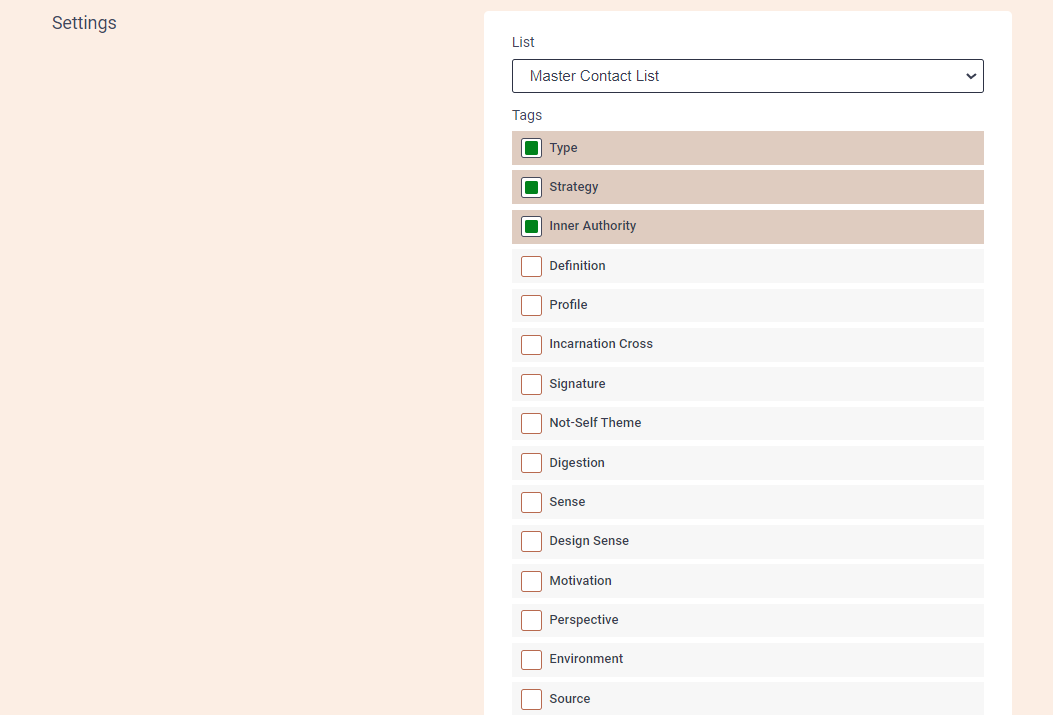This screenshot has width=1053, height=715.
Task: Uncheck the Strategy tag checkbox
Action: [531, 187]
